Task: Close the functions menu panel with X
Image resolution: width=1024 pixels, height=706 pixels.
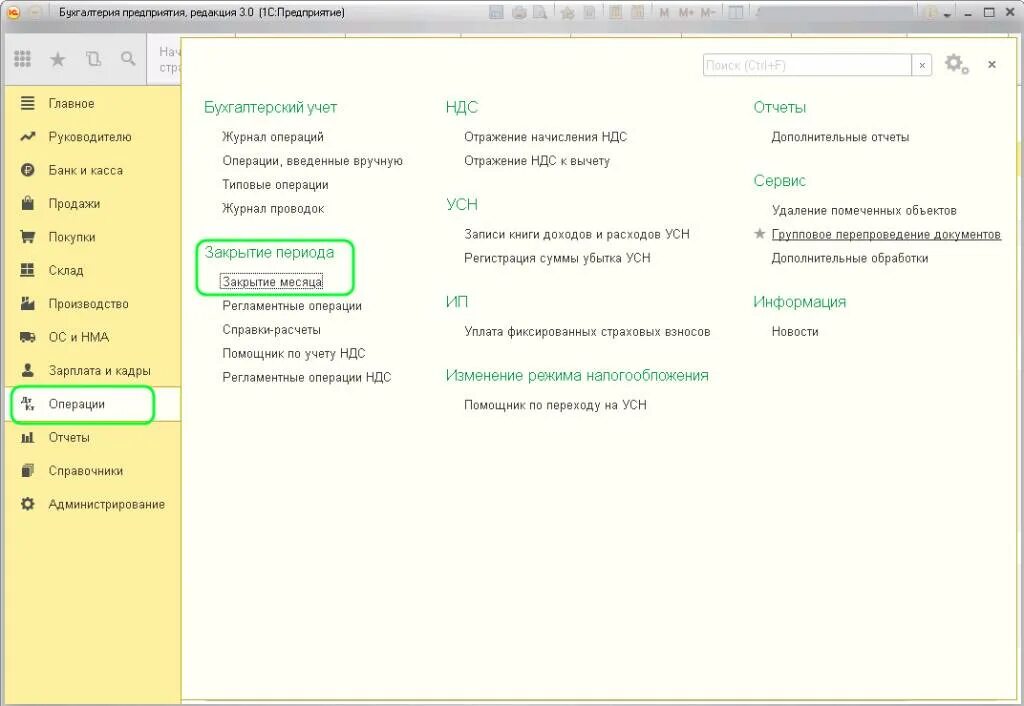Action: tap(991, 65)
